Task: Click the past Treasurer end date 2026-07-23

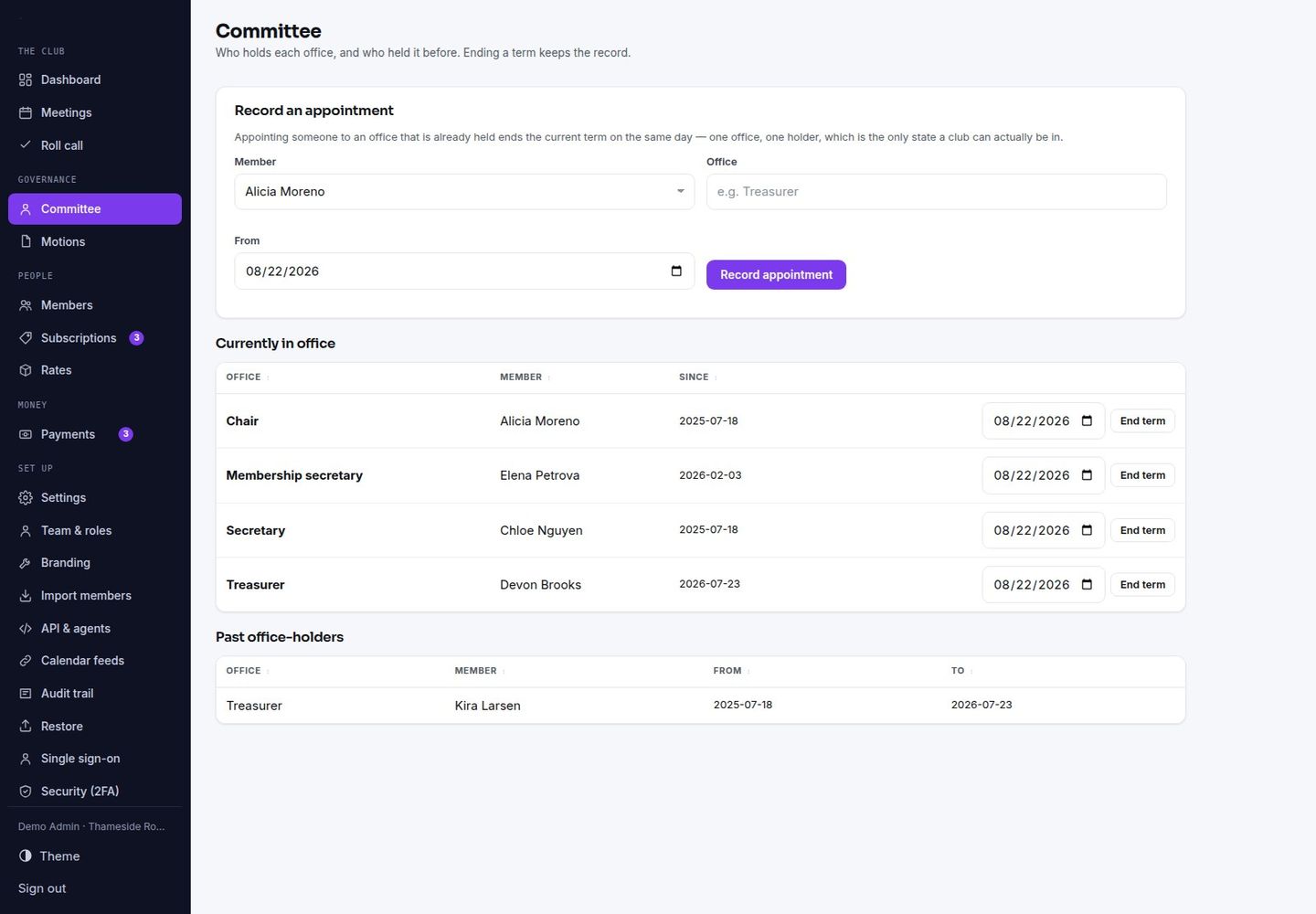Action: [982, 705]
